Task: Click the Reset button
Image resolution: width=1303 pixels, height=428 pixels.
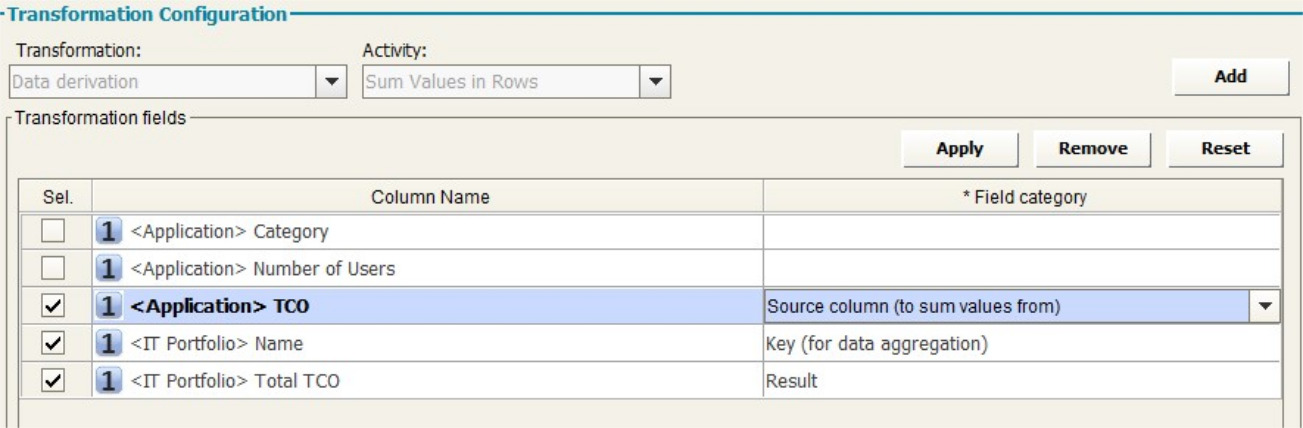Action: coord(1226,149)
